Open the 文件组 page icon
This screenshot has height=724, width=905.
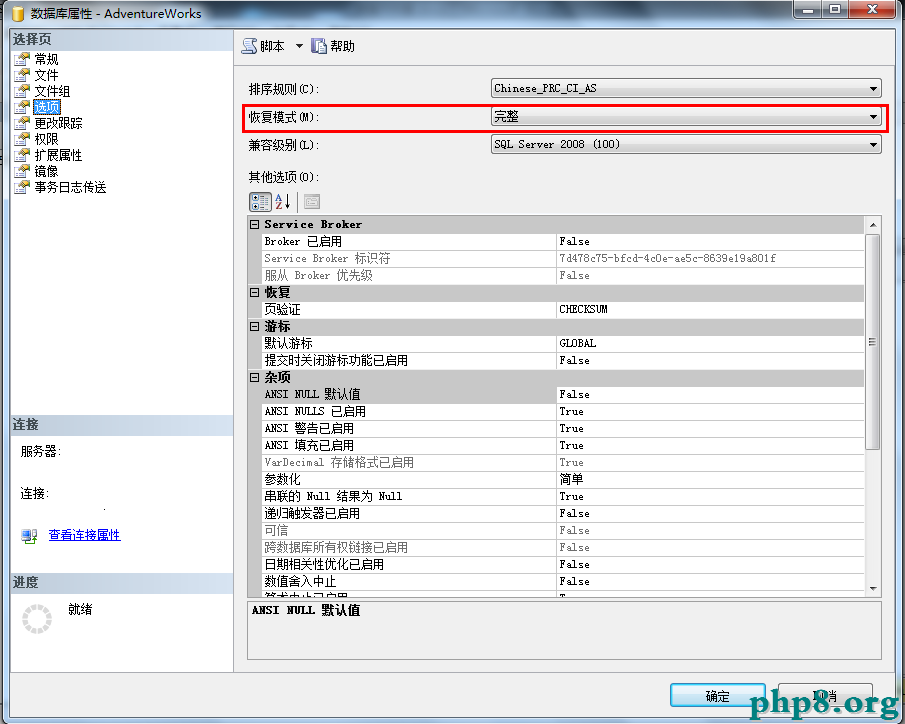[x=22, y=91]
